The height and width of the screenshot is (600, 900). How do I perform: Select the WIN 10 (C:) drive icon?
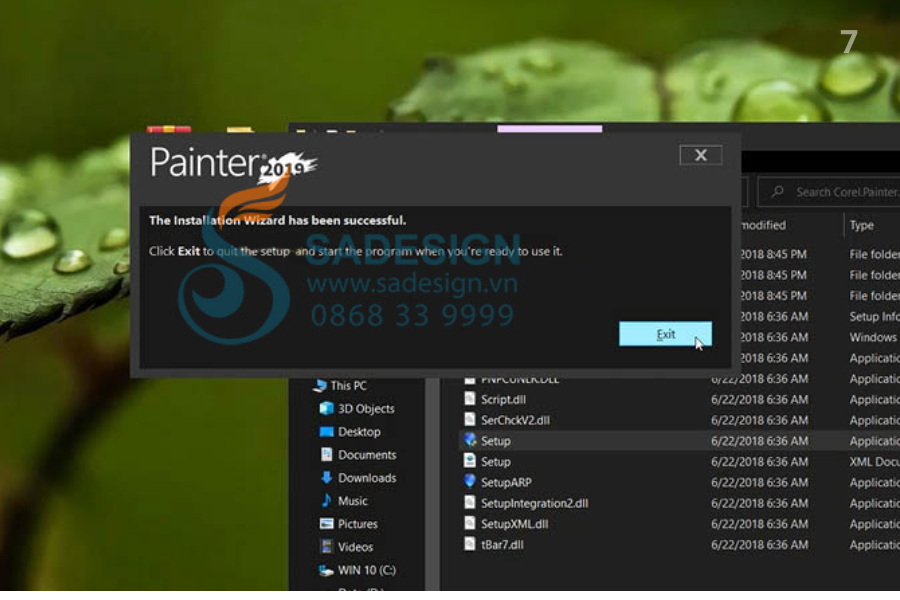(x=326, y=570)
